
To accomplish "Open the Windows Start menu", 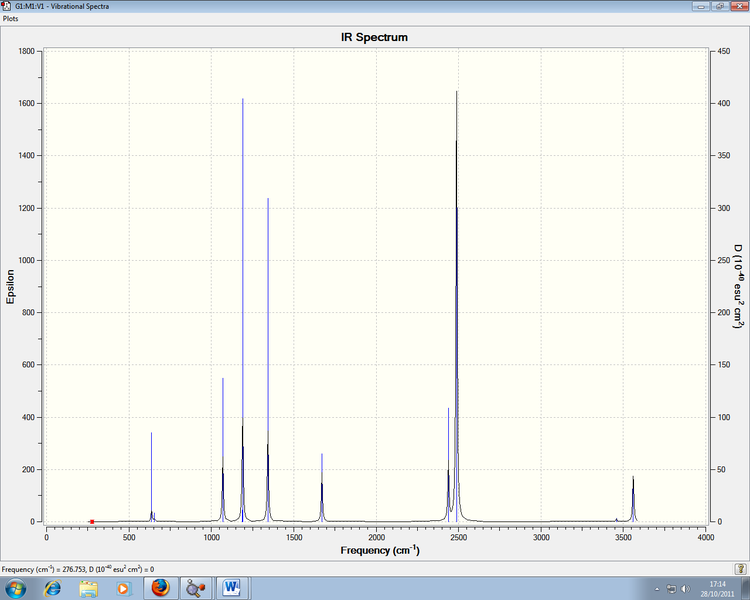I will click(14, 588).
